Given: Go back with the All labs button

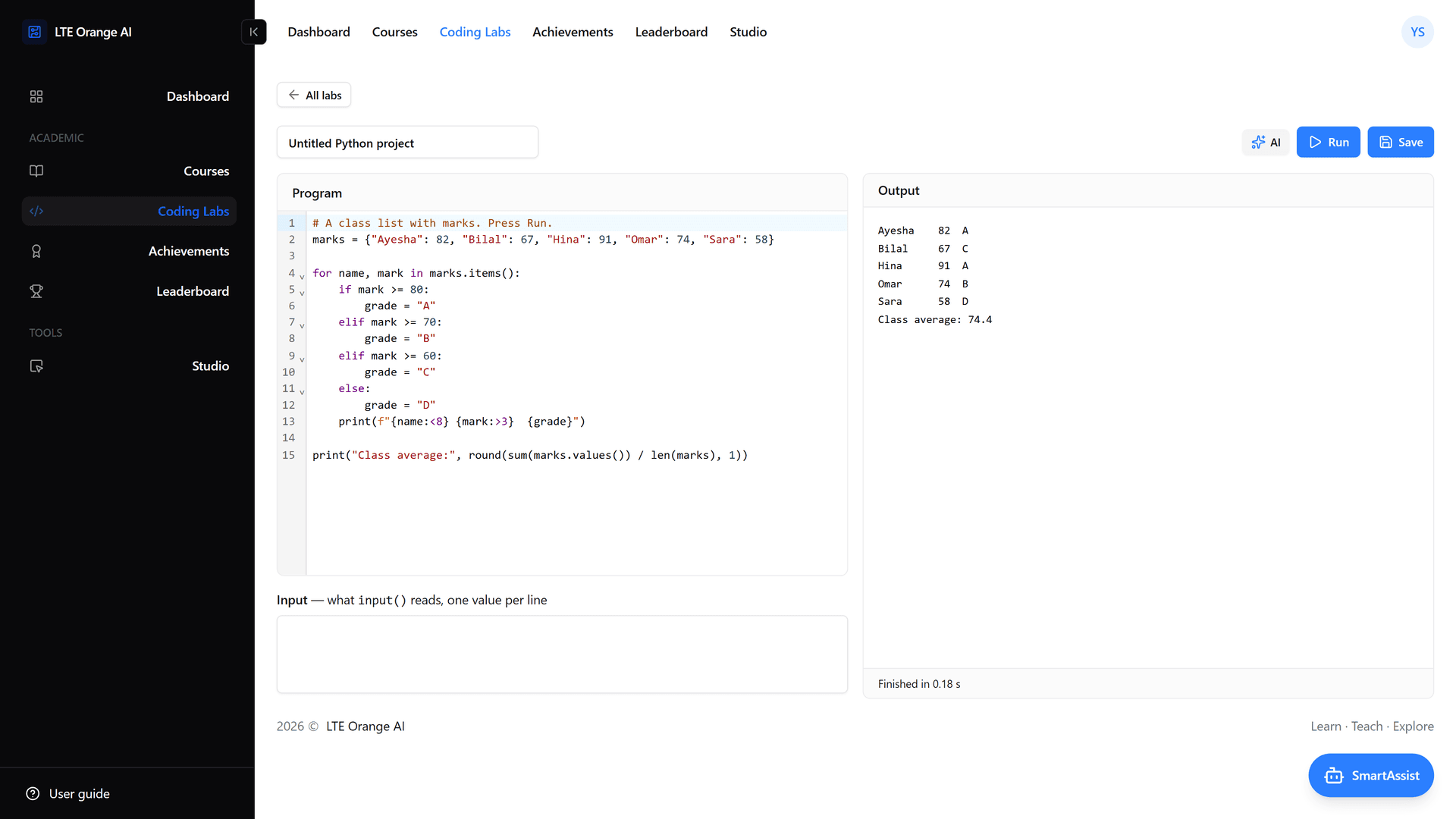Looking at the screenshot, I should 314,95.
